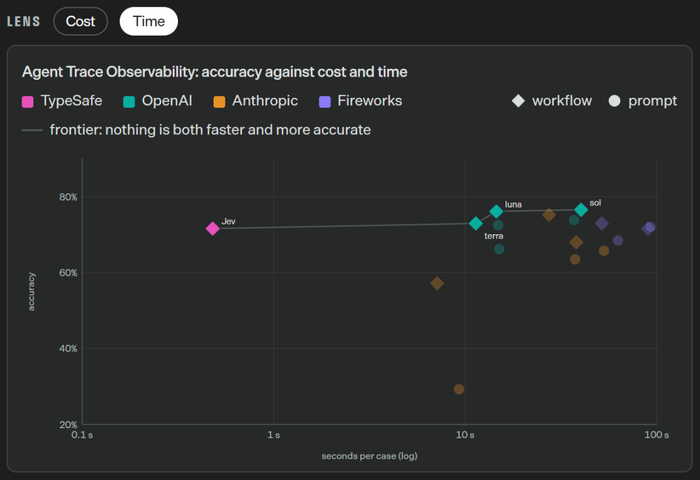Click the chart title text

pyautogui.click(x=215, y=72)
